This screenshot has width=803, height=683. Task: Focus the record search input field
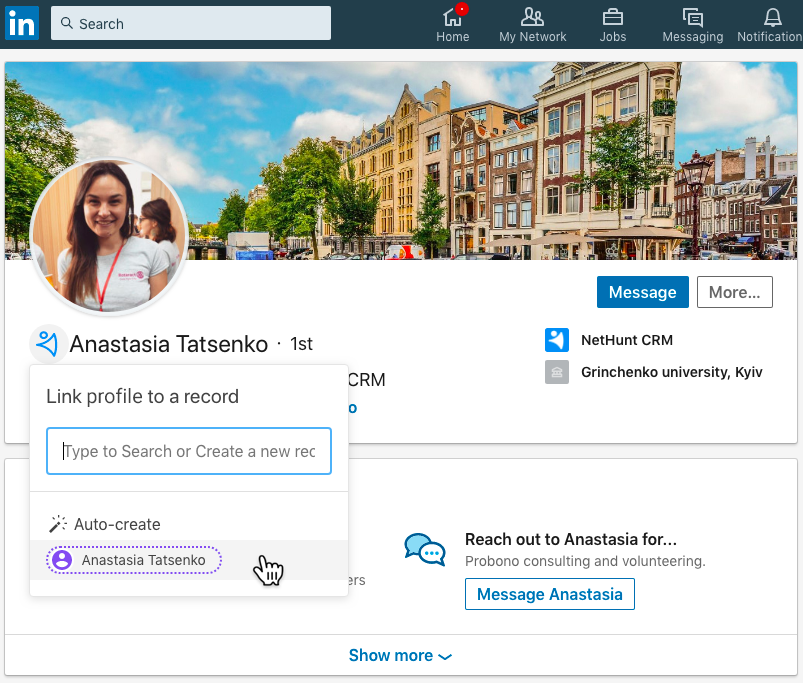[x=188, y=451]
